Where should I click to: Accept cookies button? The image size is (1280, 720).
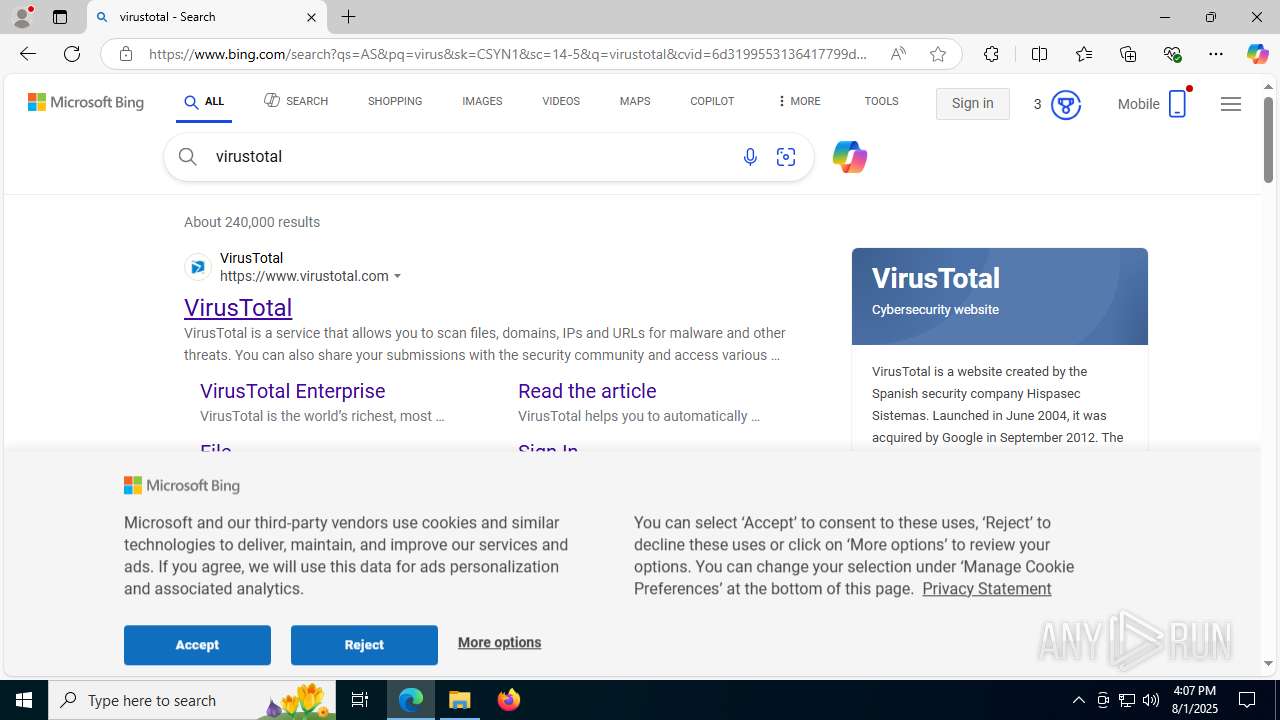point(197,645)
